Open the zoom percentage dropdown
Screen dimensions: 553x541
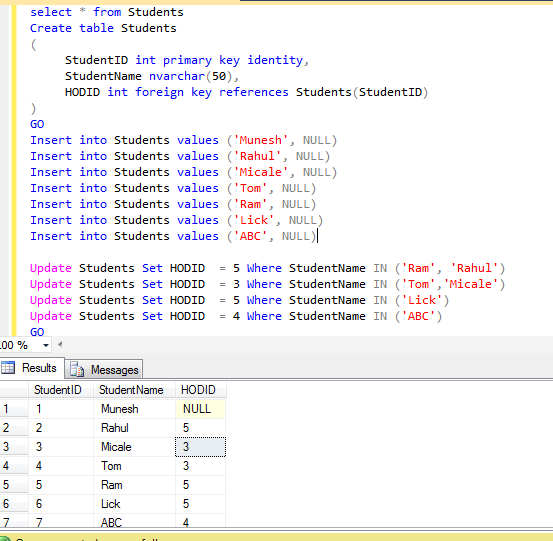46,345
